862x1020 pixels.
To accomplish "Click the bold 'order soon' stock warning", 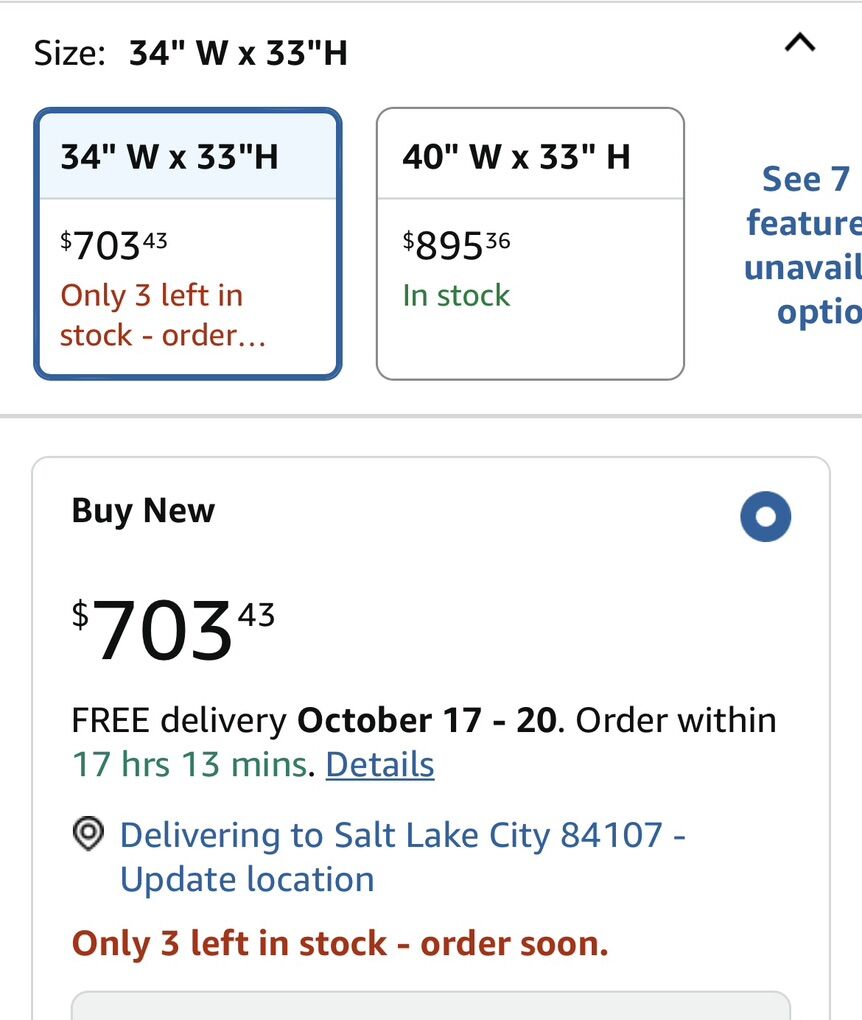I will tap(340, 943).
